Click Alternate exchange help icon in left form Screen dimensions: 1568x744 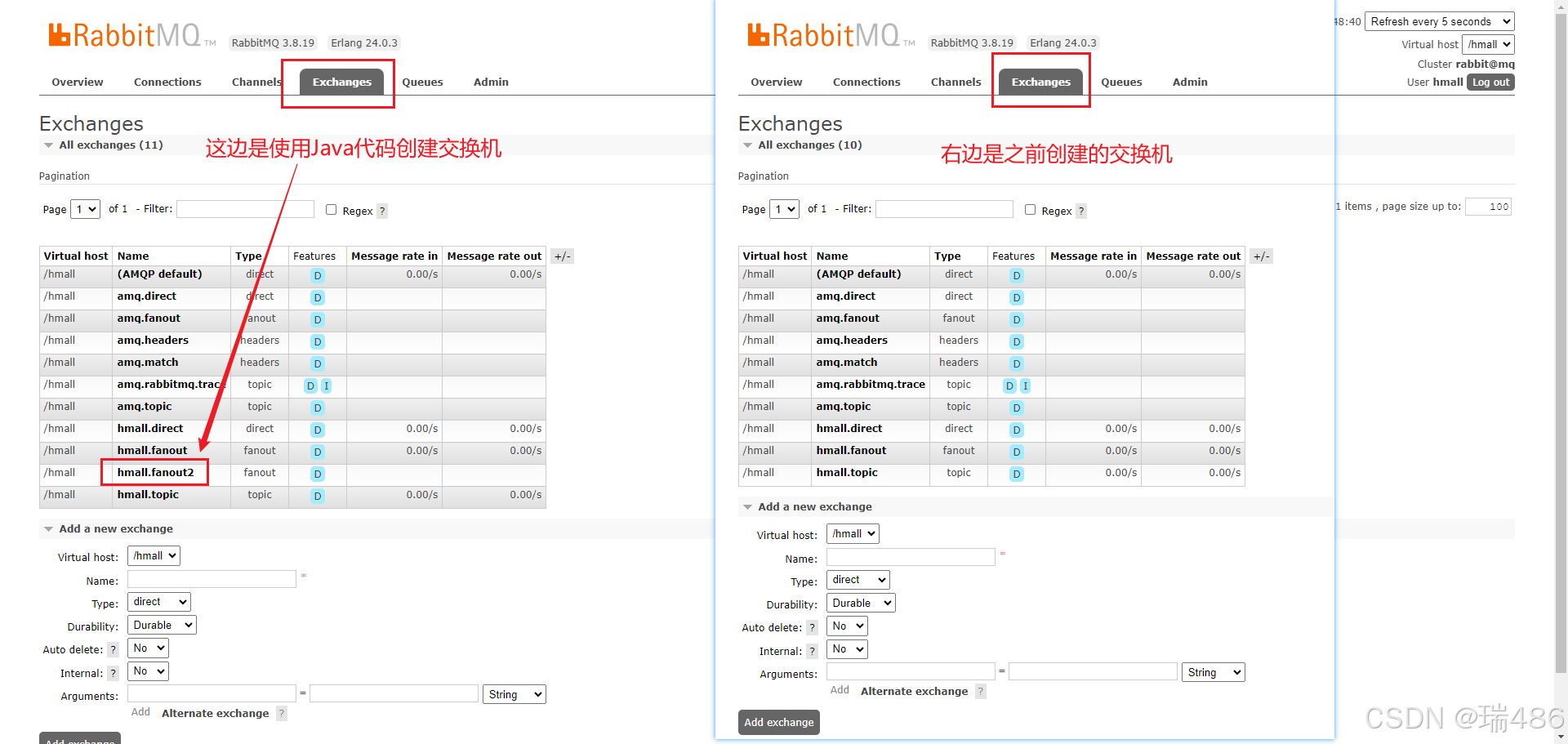(282, 713)
